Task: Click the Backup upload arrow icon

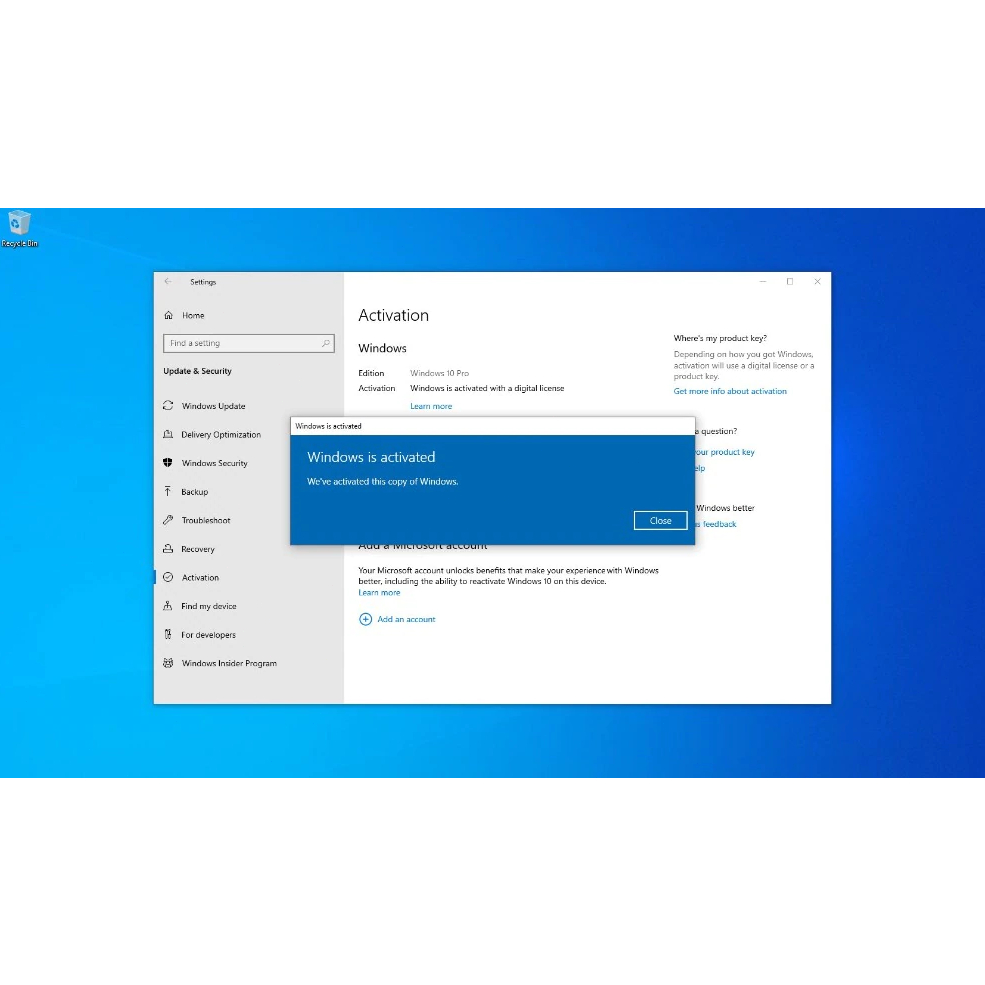Action: tap(168, 491)
